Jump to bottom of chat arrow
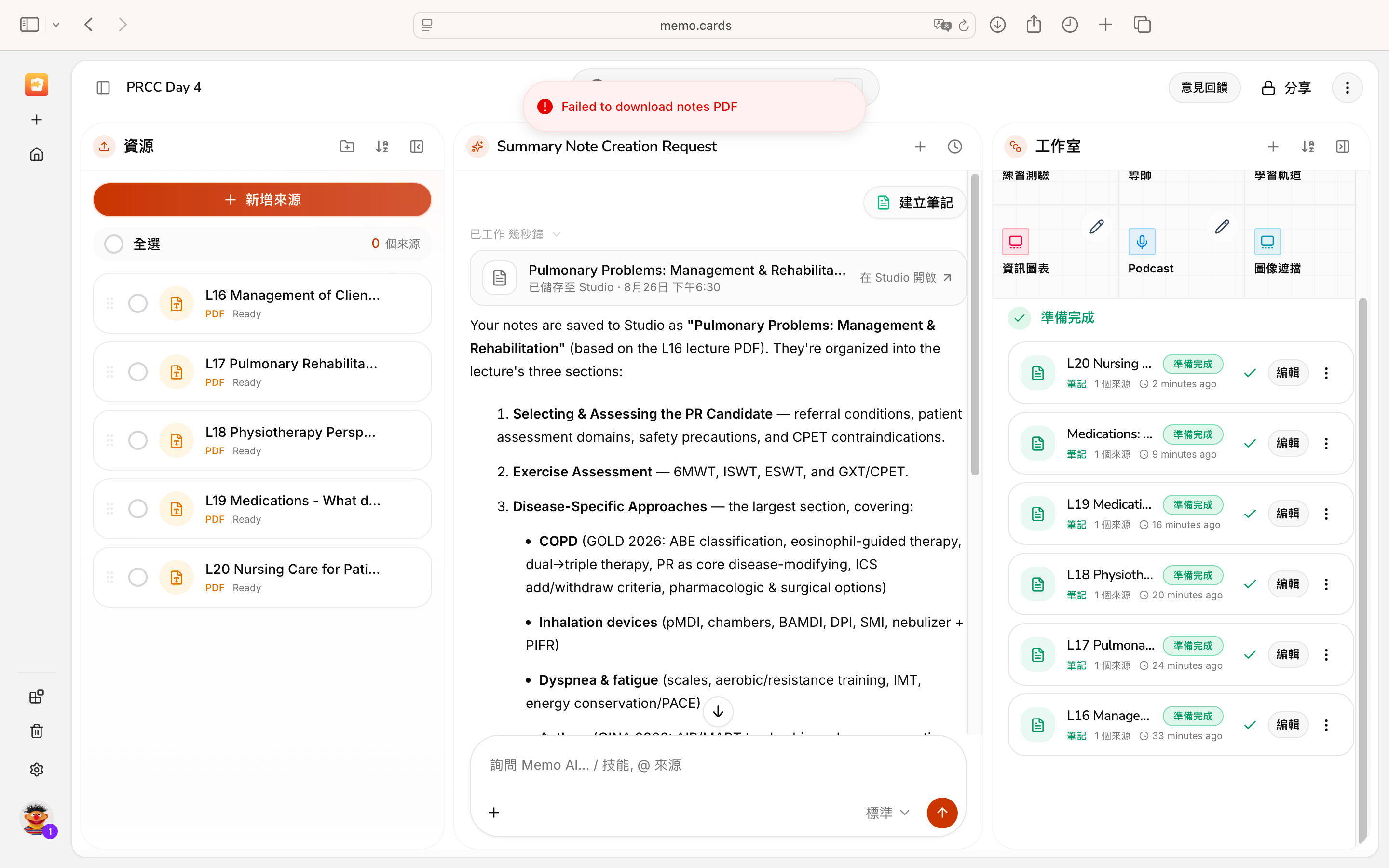This screenshot has height=868, width=1389. pyautogui.click(x=718, y=711)
